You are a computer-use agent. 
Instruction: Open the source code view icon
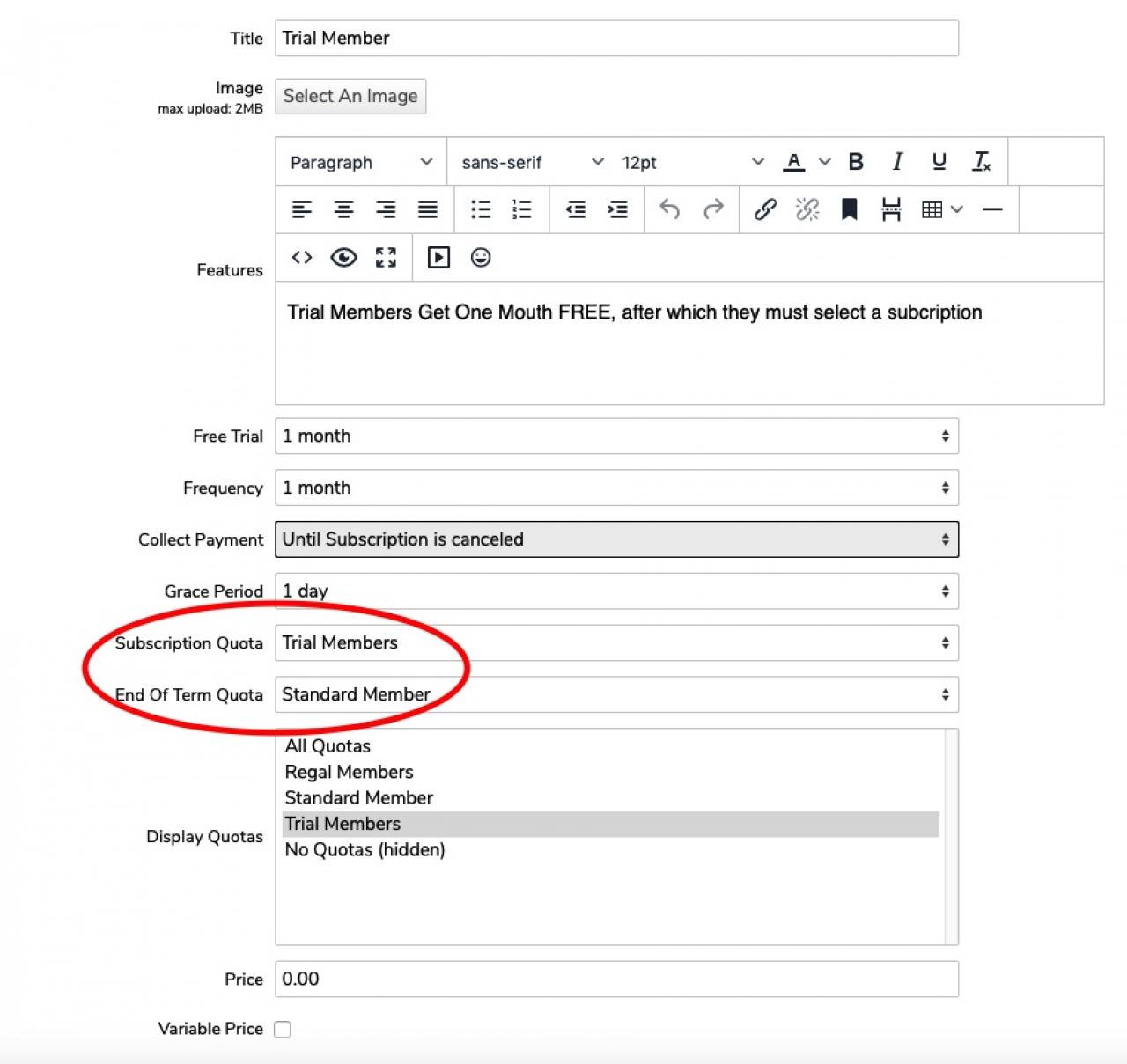point(302,257)
